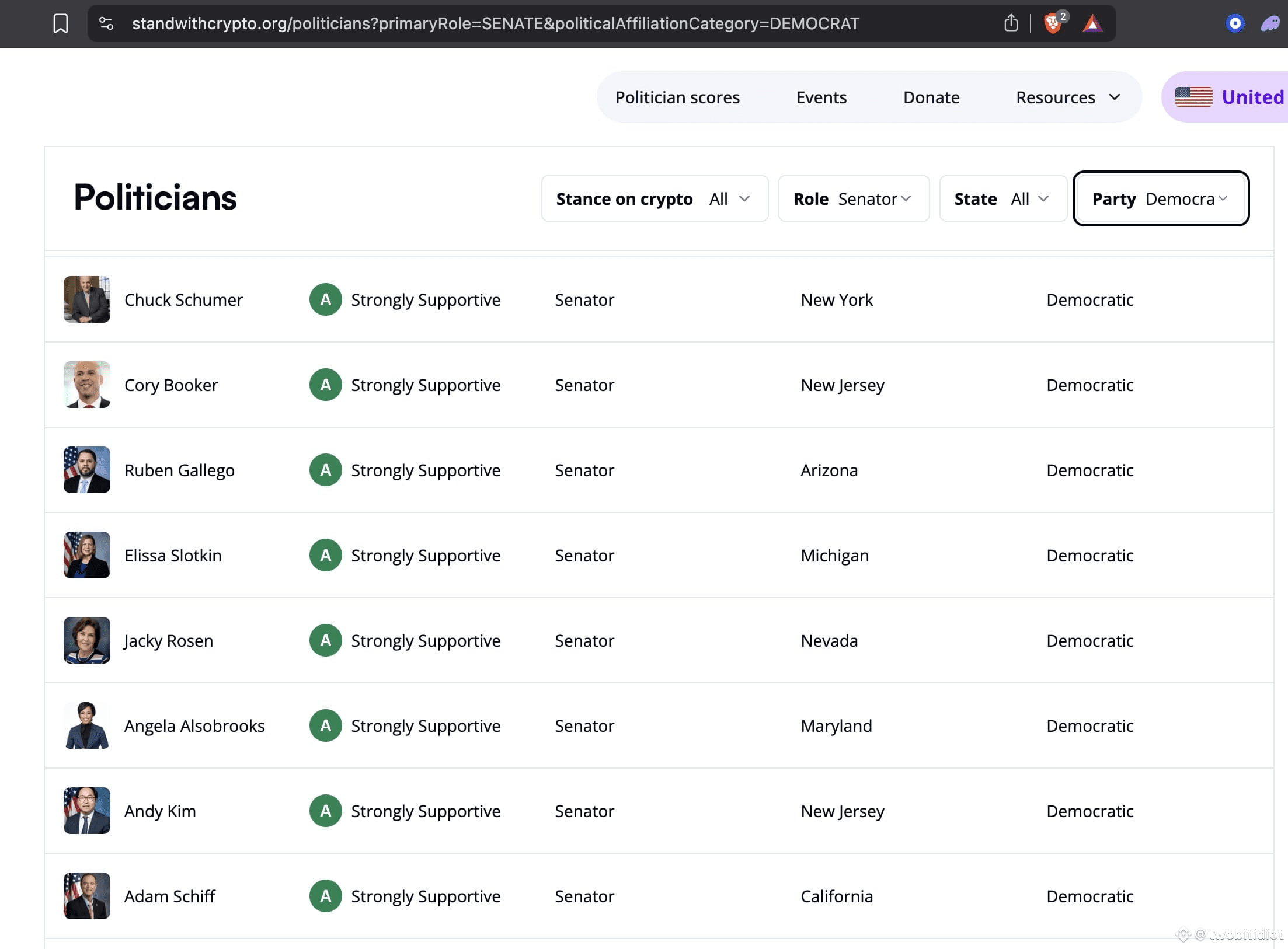Open Jacky Rosen's profile photo
1288x949 pixels.
tap(87, 640)
